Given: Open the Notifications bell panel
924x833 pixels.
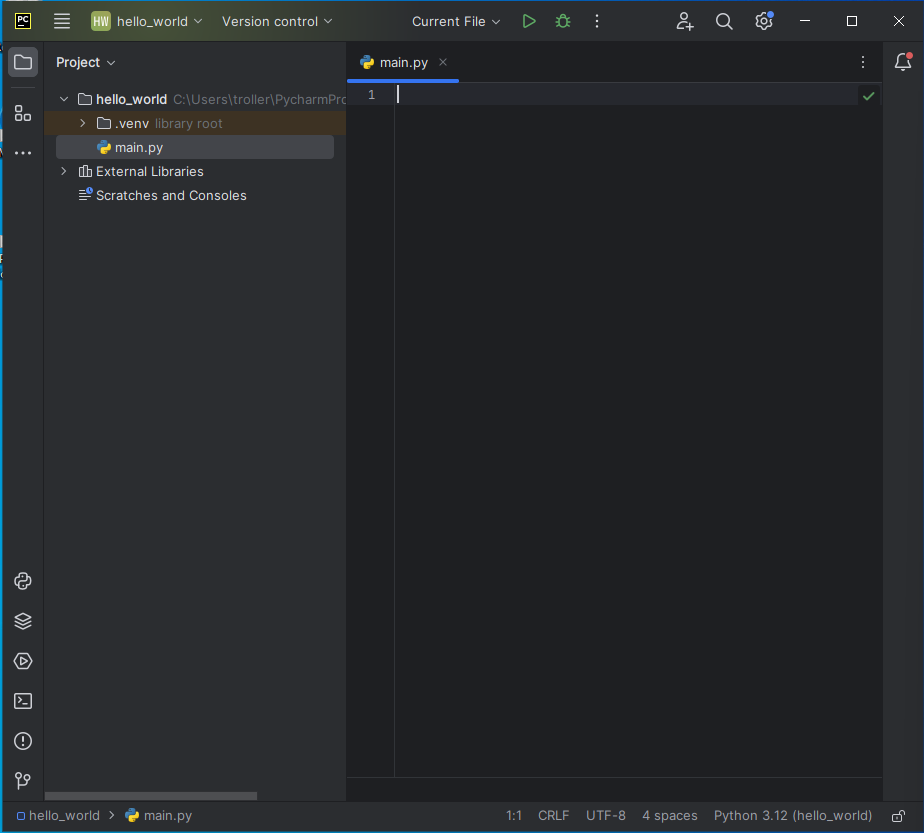Looking at the screenshot, I should (x=902, y=62).
